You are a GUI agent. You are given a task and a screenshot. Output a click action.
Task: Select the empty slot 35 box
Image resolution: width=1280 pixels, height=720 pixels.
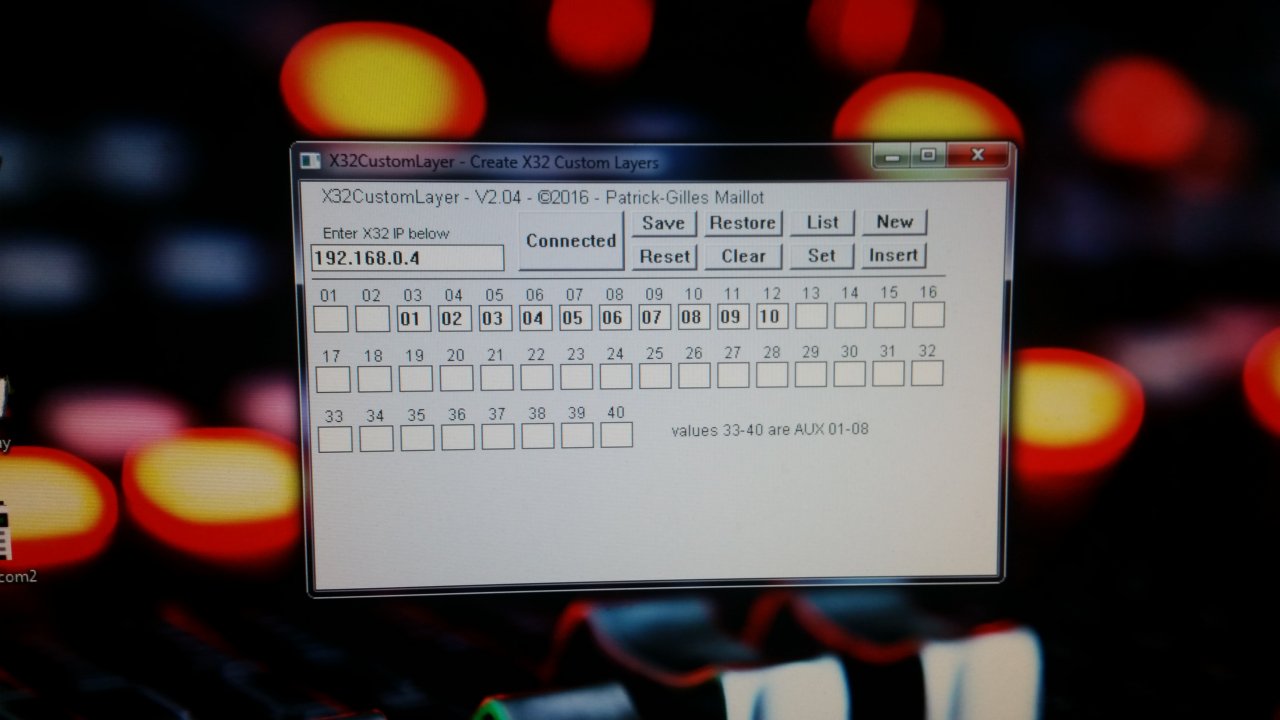(417, 438)
